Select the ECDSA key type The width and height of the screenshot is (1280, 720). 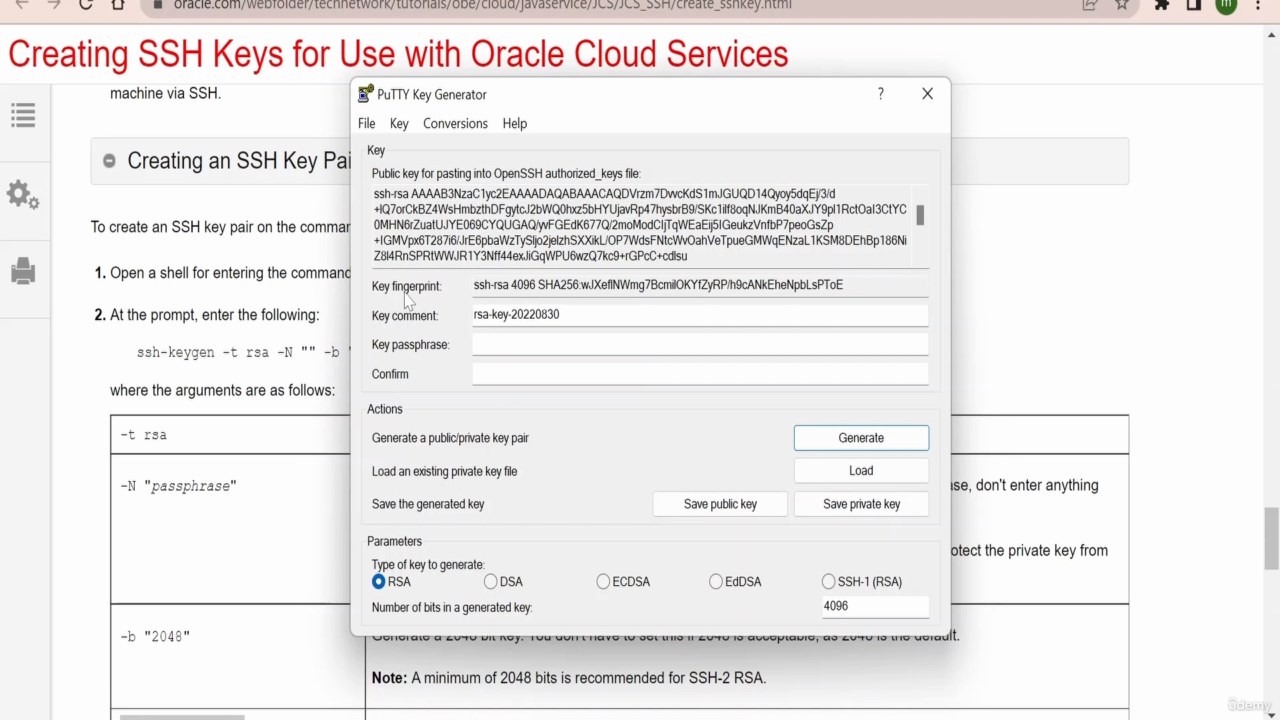coord(603,581)
